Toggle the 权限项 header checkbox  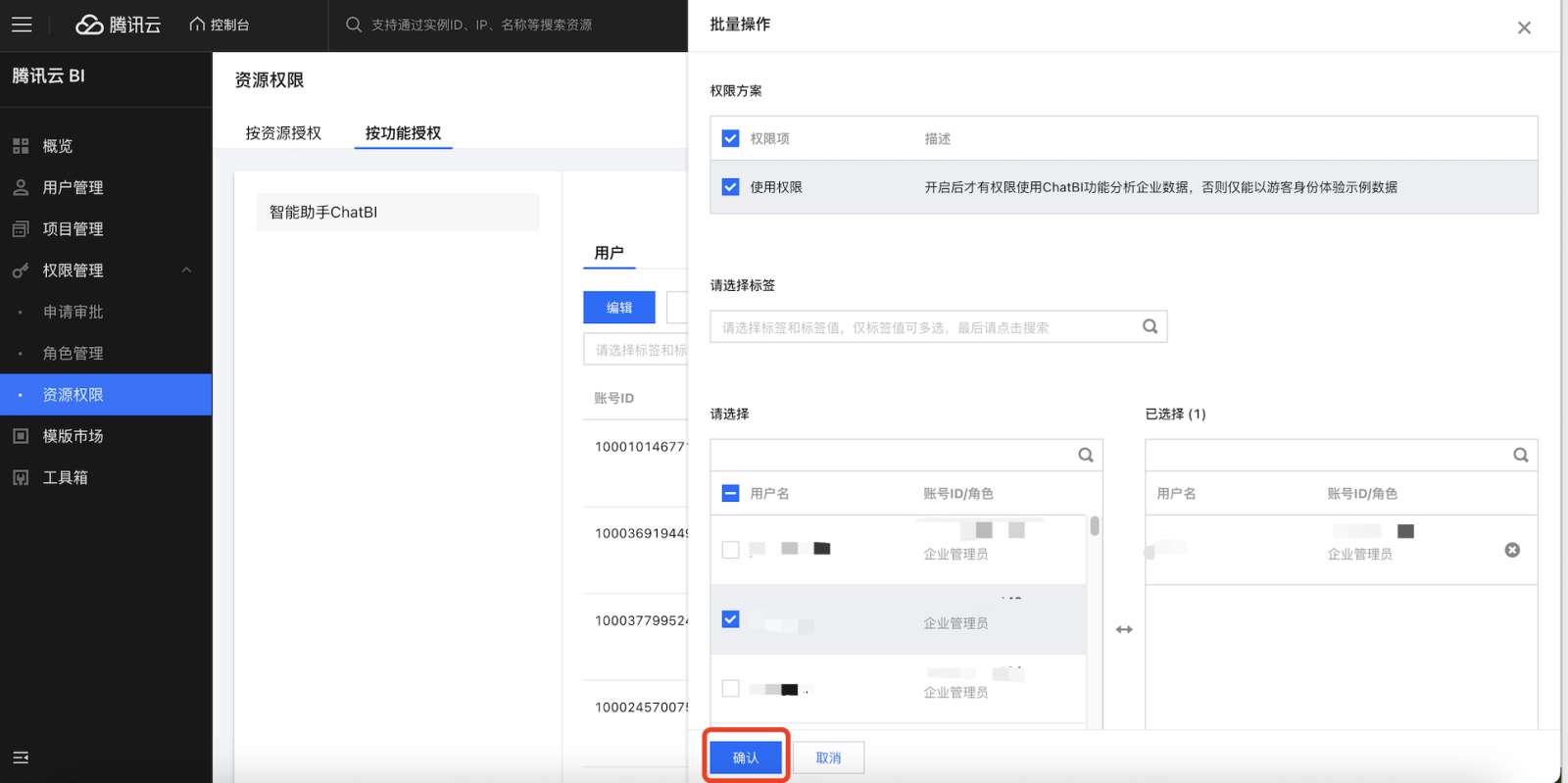click(730, 138)
